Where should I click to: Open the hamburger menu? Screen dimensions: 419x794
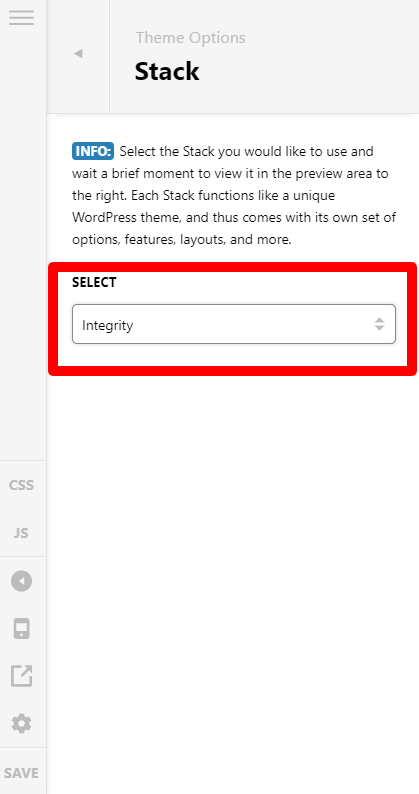coord(21,18)
